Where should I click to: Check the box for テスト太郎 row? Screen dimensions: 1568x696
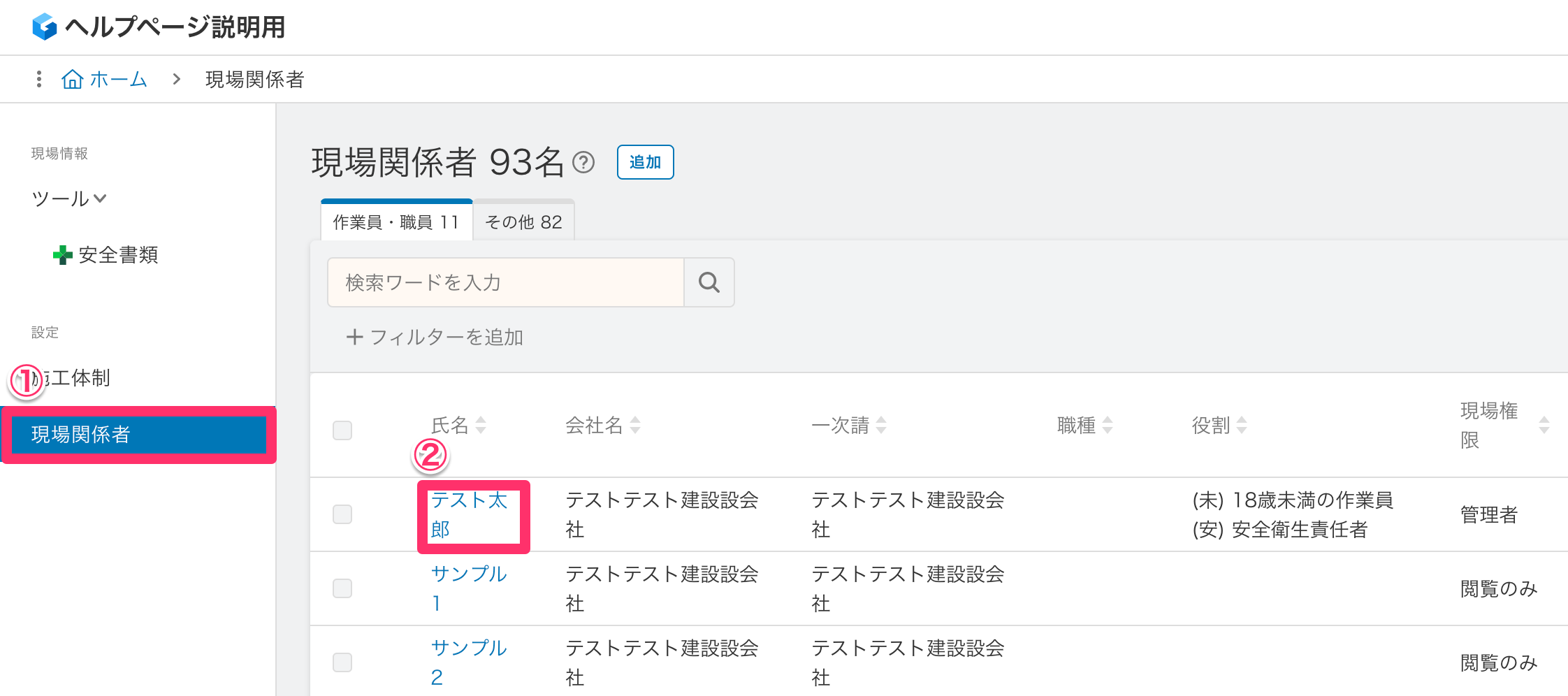click(342, 514)
